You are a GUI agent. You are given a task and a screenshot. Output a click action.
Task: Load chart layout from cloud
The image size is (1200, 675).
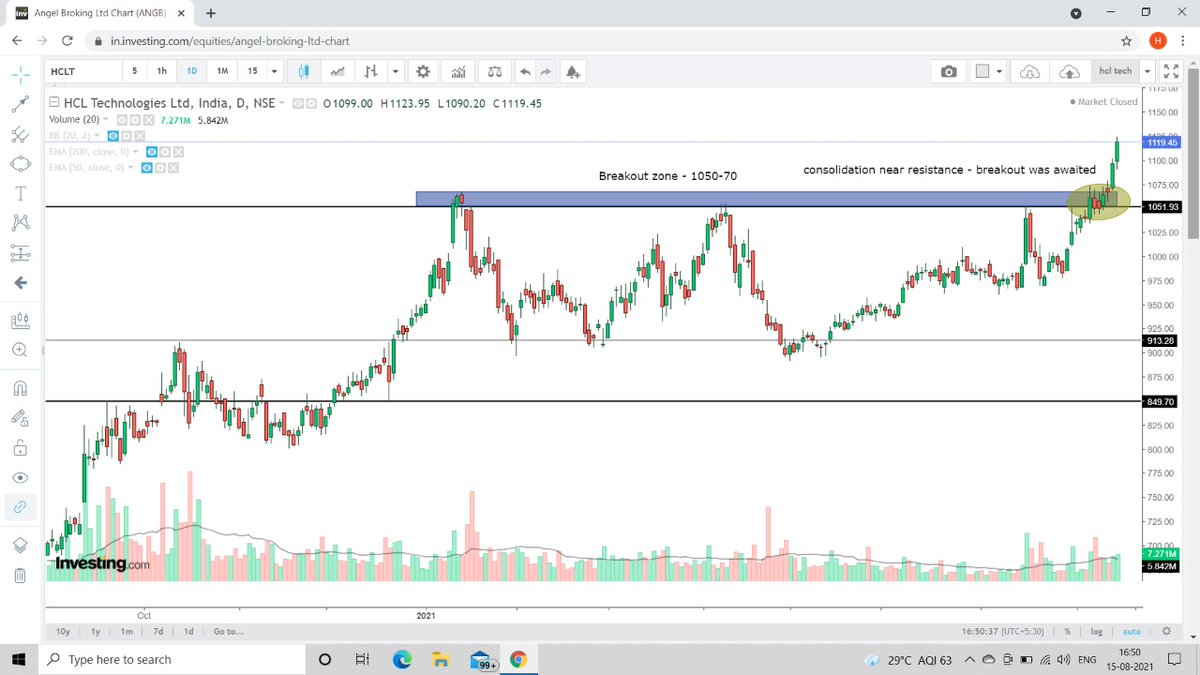(x=1030, y=72)
